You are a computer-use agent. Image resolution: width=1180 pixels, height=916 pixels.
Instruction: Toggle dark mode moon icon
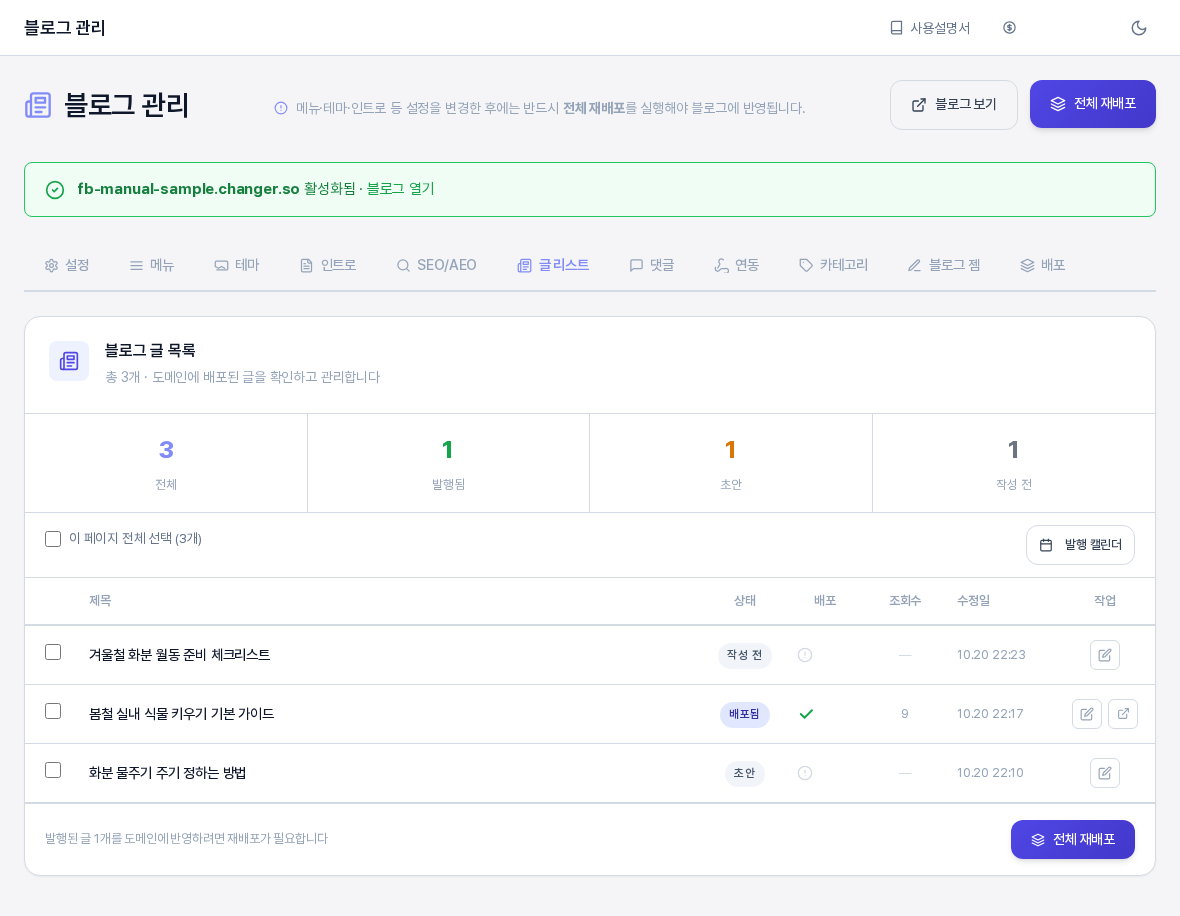tap(1139, 28)
